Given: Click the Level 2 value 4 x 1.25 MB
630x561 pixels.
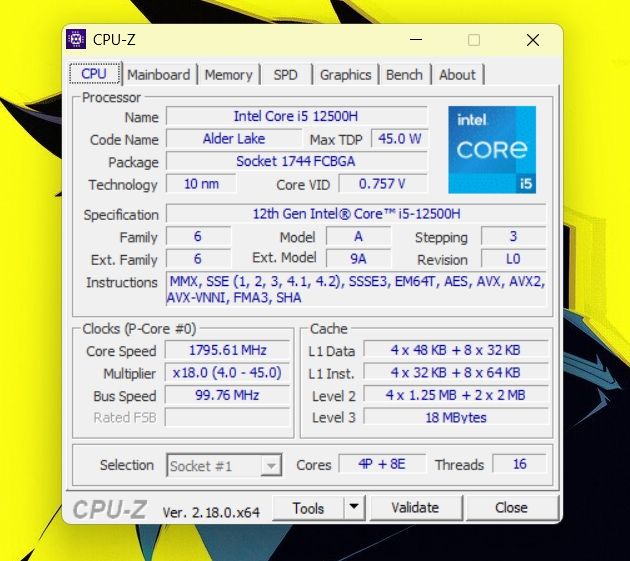Looking at the screenshot, I should [x=456, y=395].
